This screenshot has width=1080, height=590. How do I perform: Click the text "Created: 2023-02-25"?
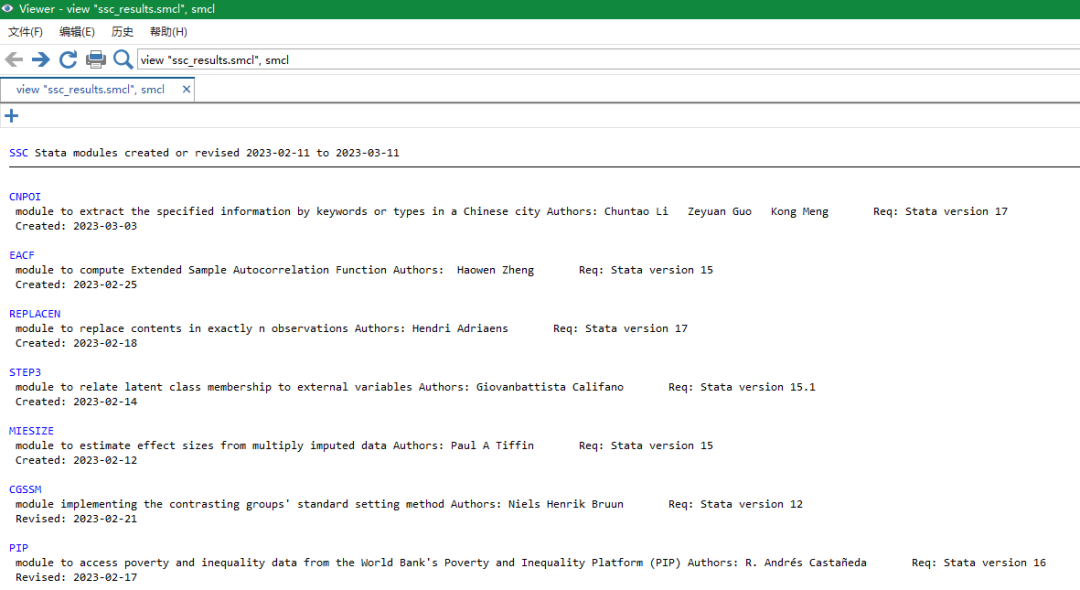tap(76, 284)
